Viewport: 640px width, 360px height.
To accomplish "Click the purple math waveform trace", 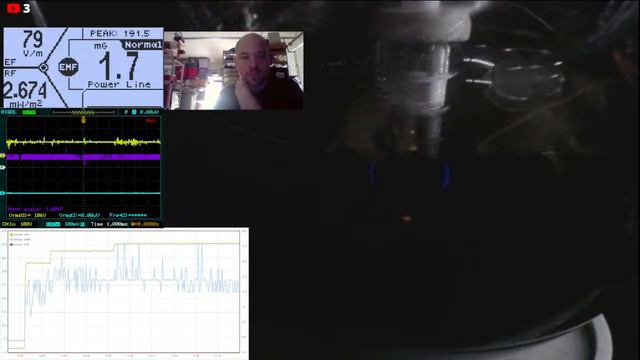I will tap(83, 157).
